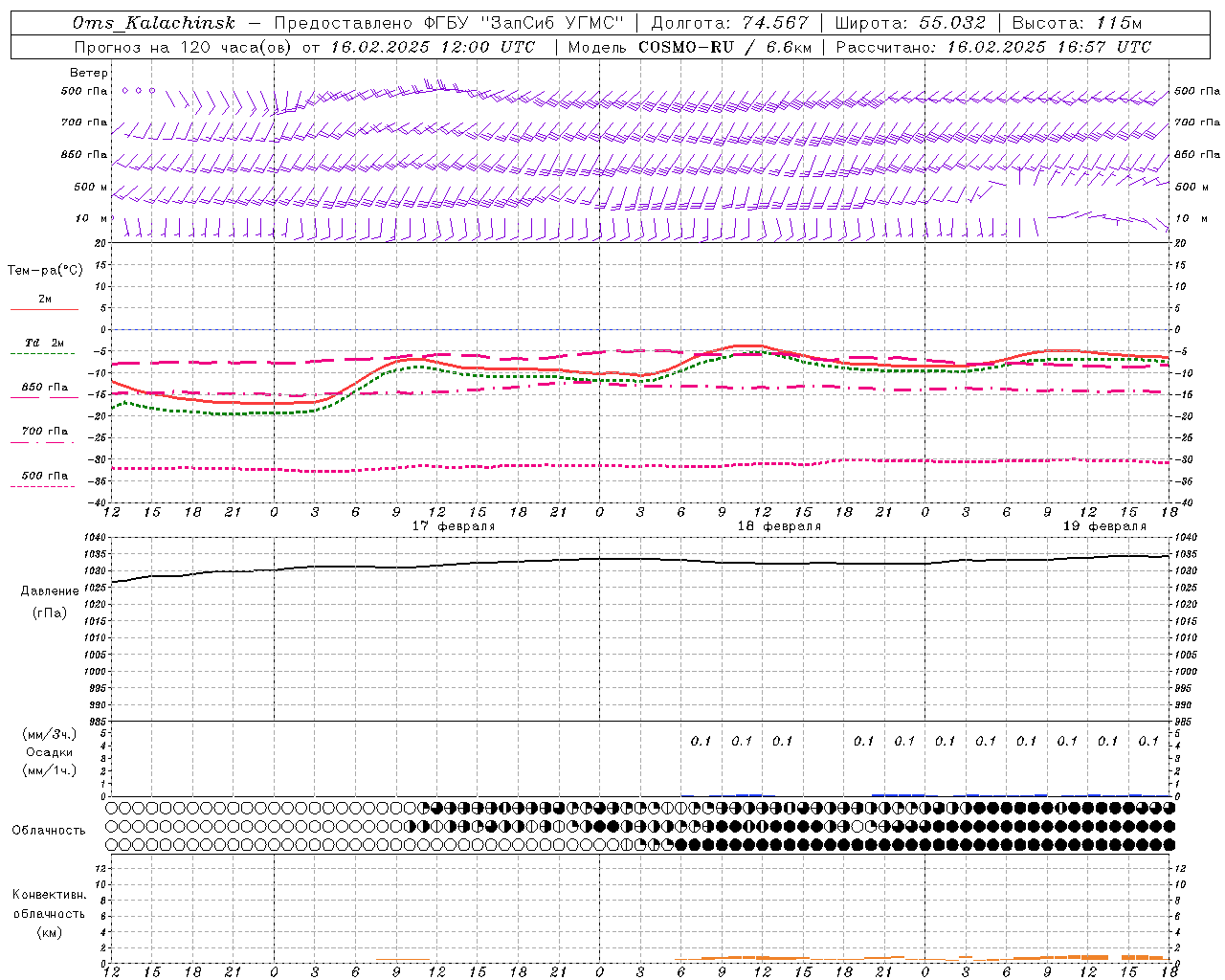This screenshot has height=980, width=1225.
Task: Select the 18 февраля date label
Action: (779, 526)
